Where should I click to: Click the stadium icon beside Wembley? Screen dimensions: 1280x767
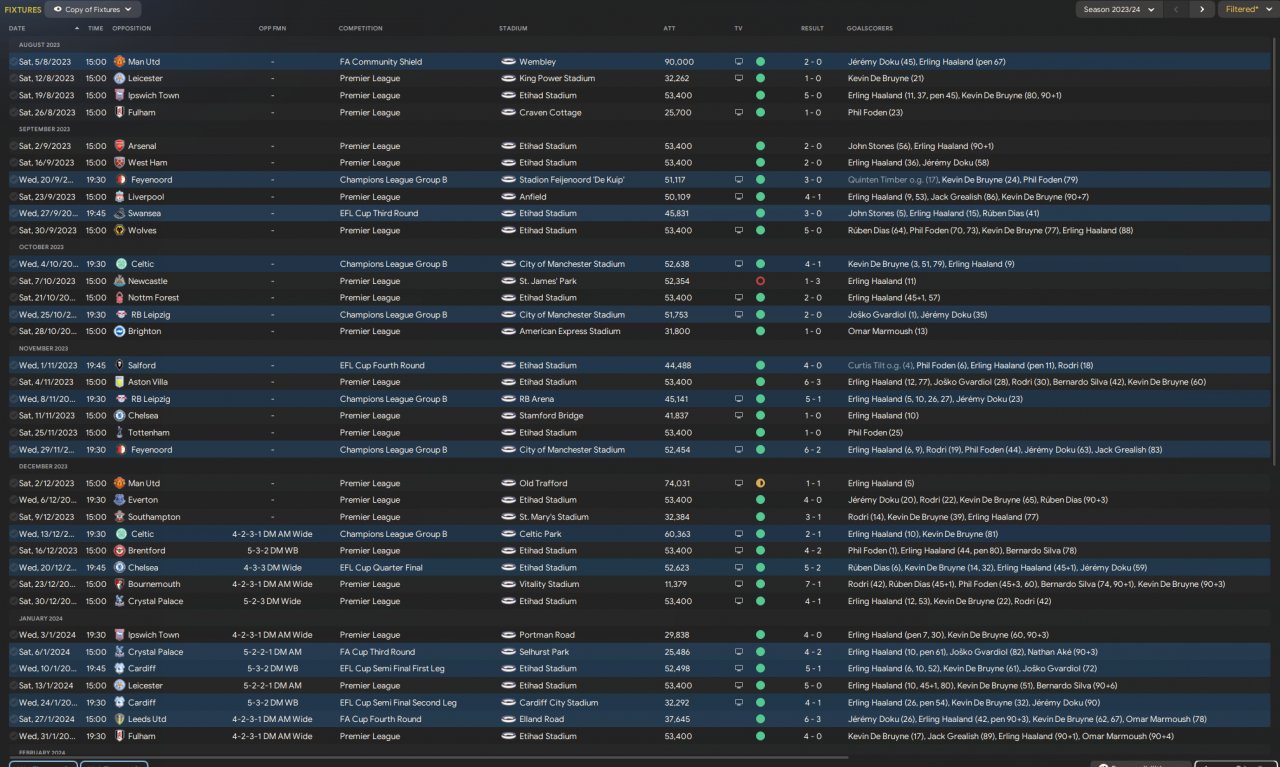(x=508, y=62)
